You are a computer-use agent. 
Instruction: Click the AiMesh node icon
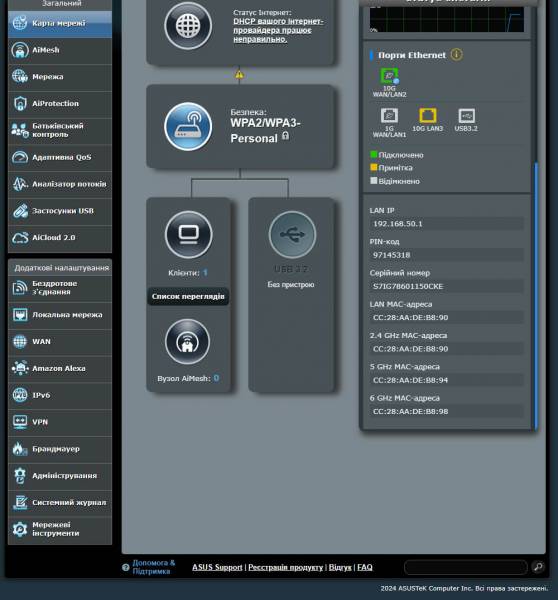(x=188, y=342)
